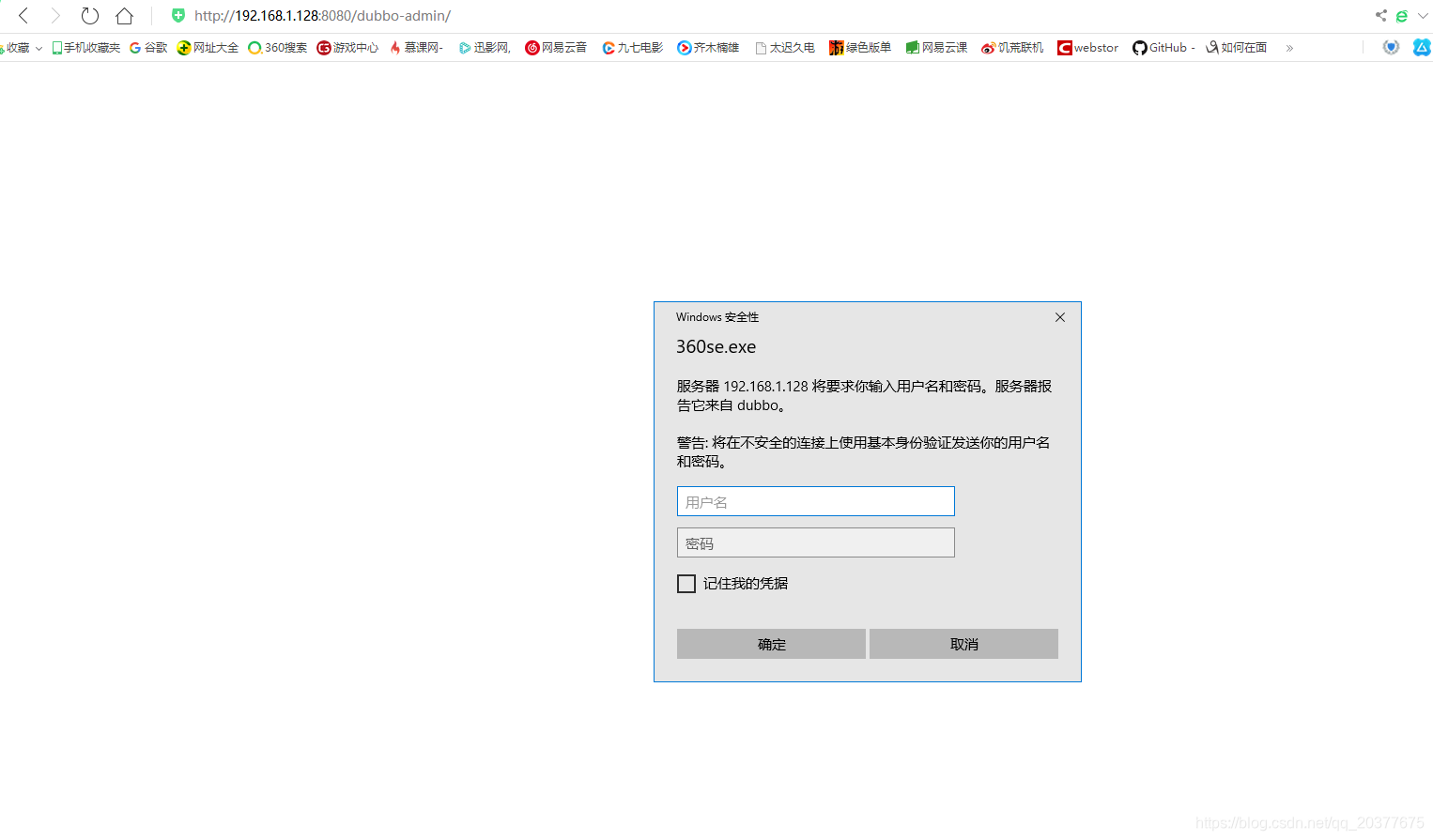Open the 迅影网 bookmark
The width and height of the screenshot is (1433, 840).
tap(485, 48)
